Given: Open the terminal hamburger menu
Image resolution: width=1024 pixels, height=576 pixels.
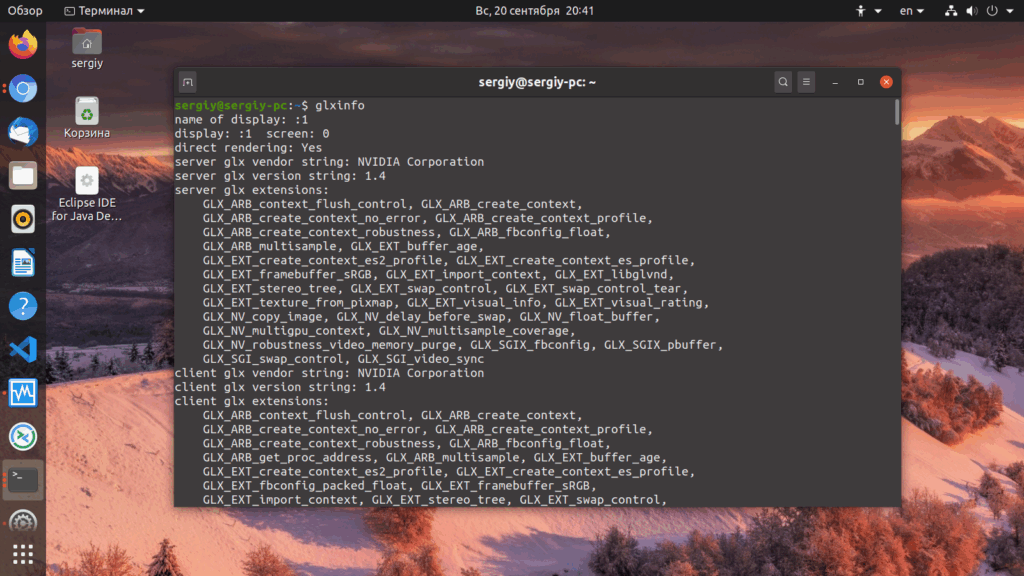Looking at the screenshot, I should click(x=807, y=82).
